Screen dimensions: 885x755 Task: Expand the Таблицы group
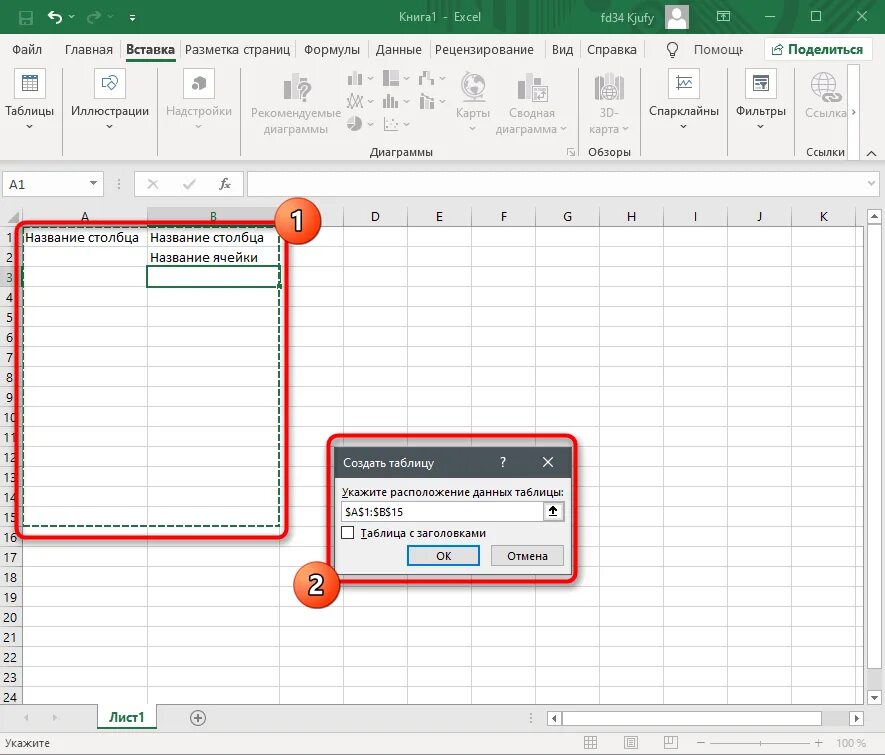coord(29,100)
